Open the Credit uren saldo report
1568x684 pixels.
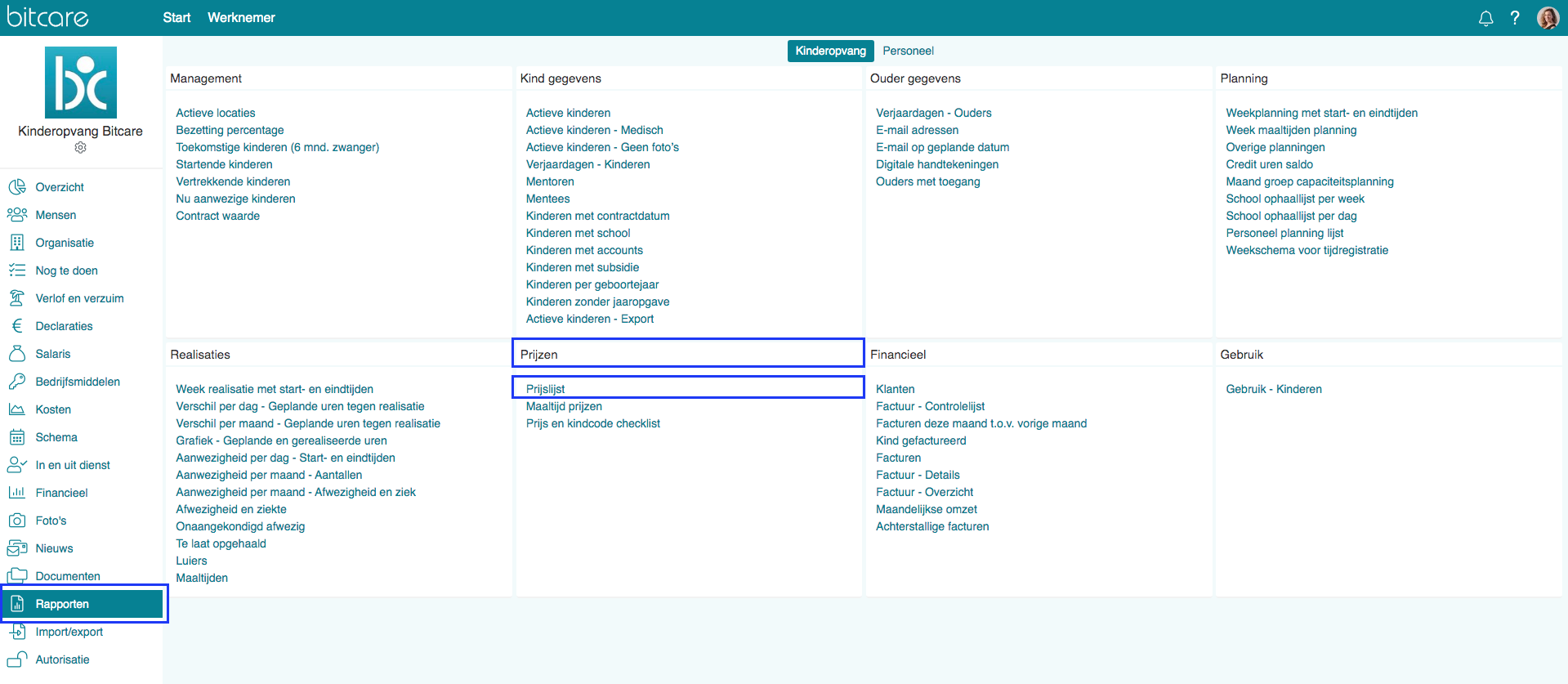point(1269,164)
